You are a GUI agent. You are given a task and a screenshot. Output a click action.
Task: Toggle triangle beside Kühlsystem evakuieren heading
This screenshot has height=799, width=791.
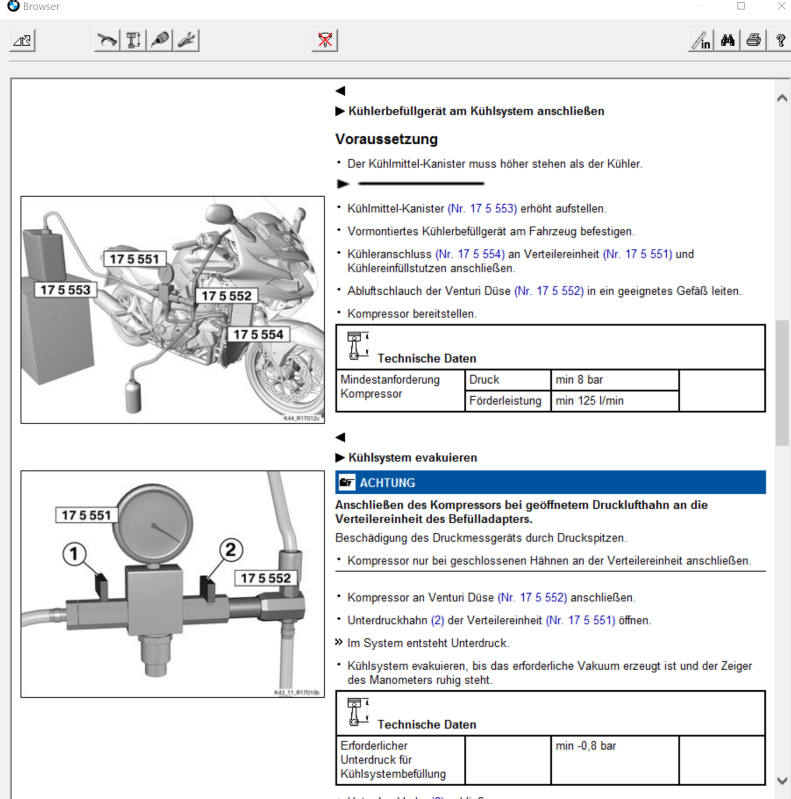[340, 458]
